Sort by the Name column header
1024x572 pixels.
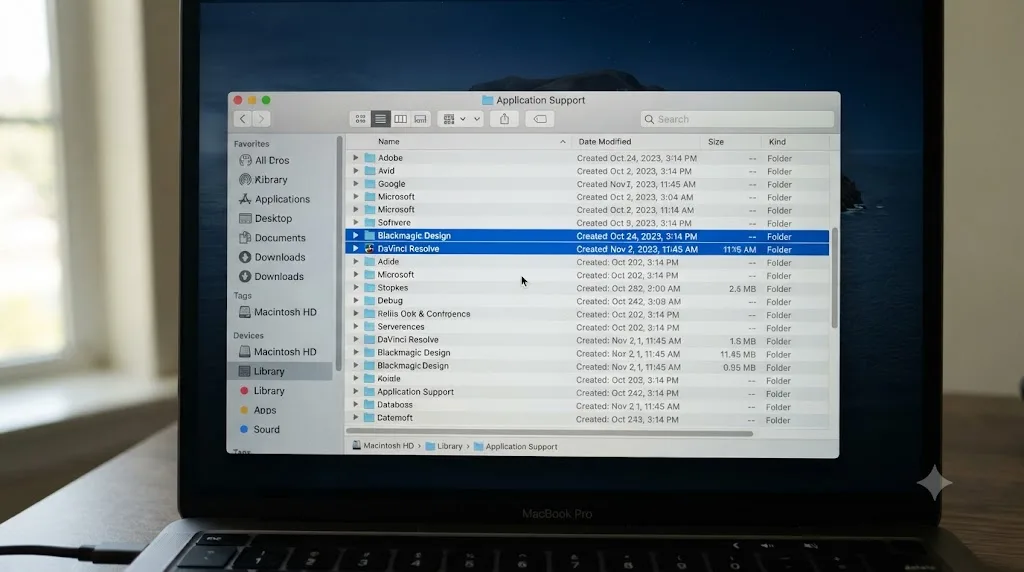point(389,142)
